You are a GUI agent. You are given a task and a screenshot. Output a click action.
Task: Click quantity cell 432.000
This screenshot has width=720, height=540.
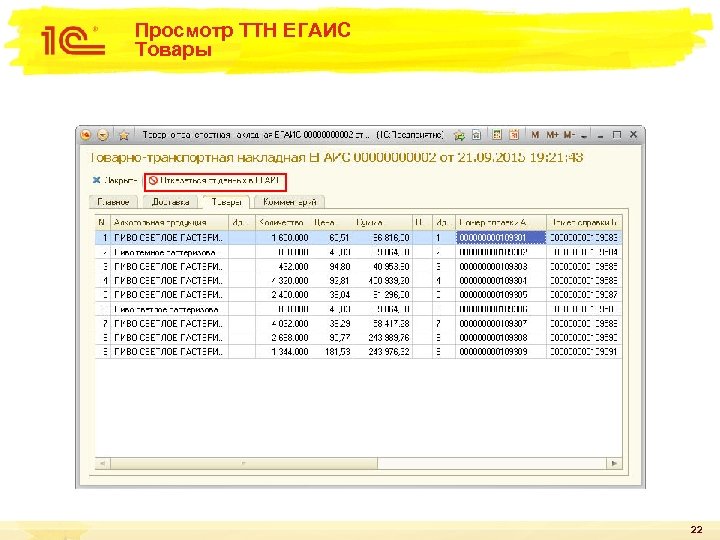click(283, 266)
